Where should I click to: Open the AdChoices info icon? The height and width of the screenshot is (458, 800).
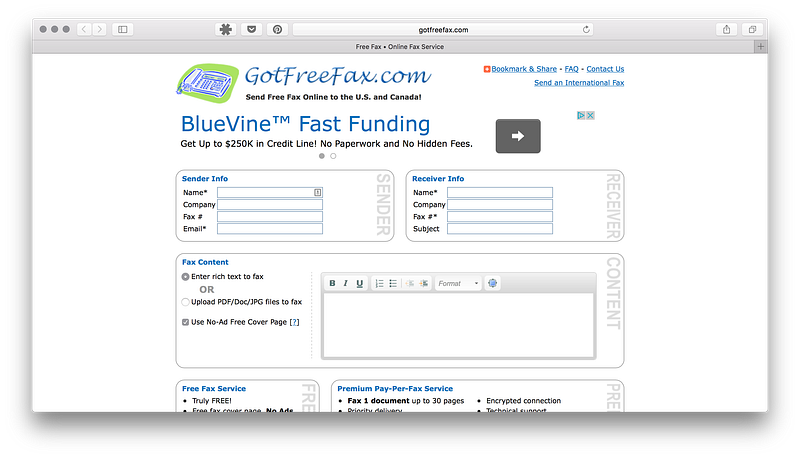coord(581,115)
